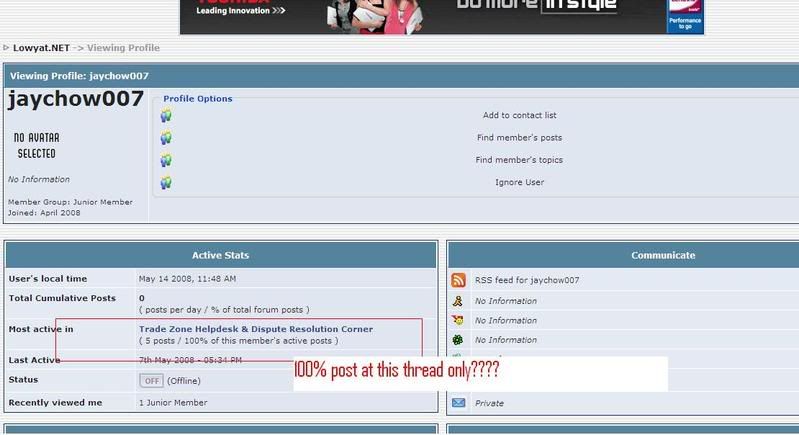The image size is (799, 435).
Task: Click the orange RSS feed icon
Action: (x=458, y=281)
